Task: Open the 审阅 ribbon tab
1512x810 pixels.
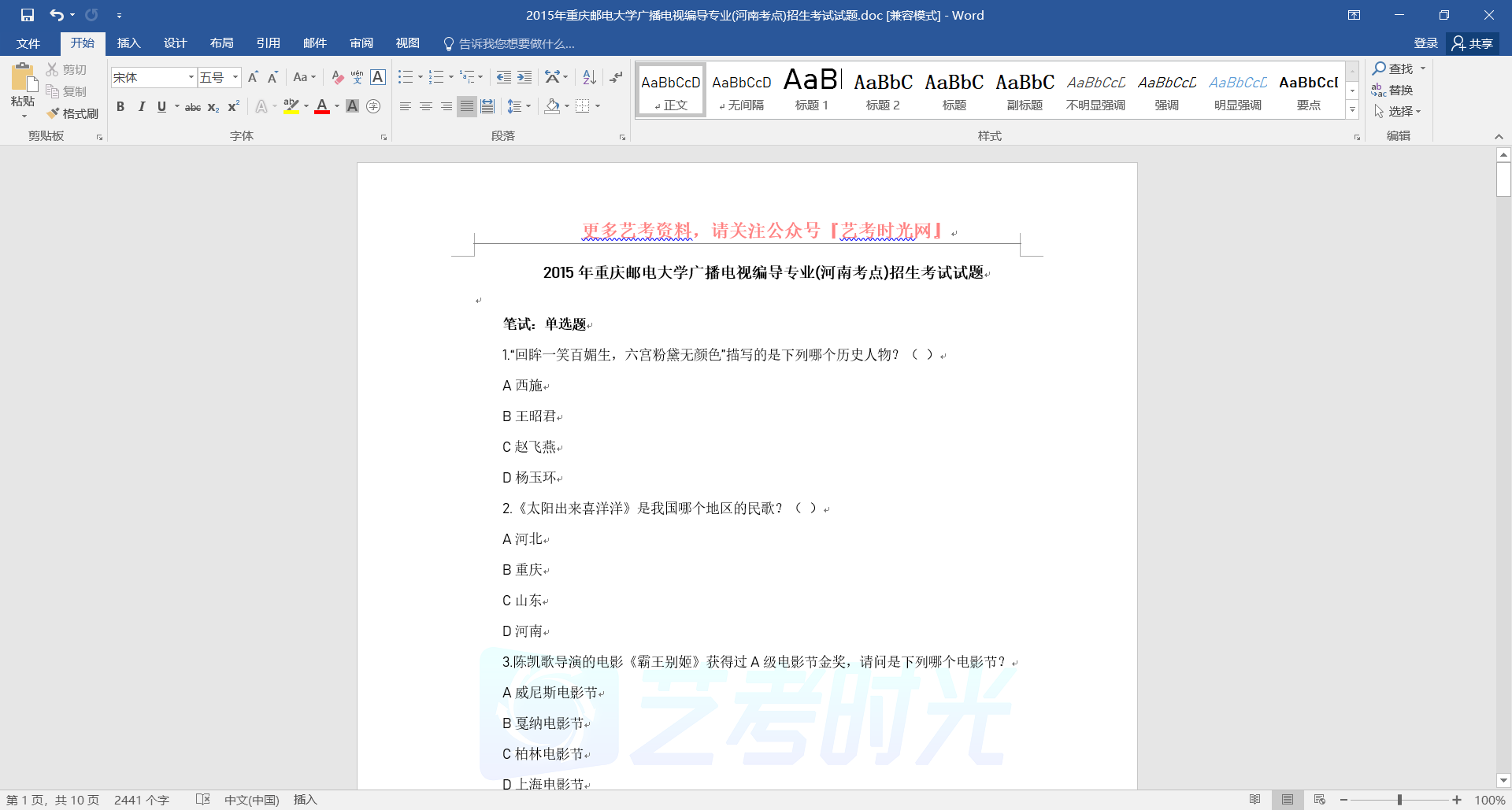Action: (361, 43)
